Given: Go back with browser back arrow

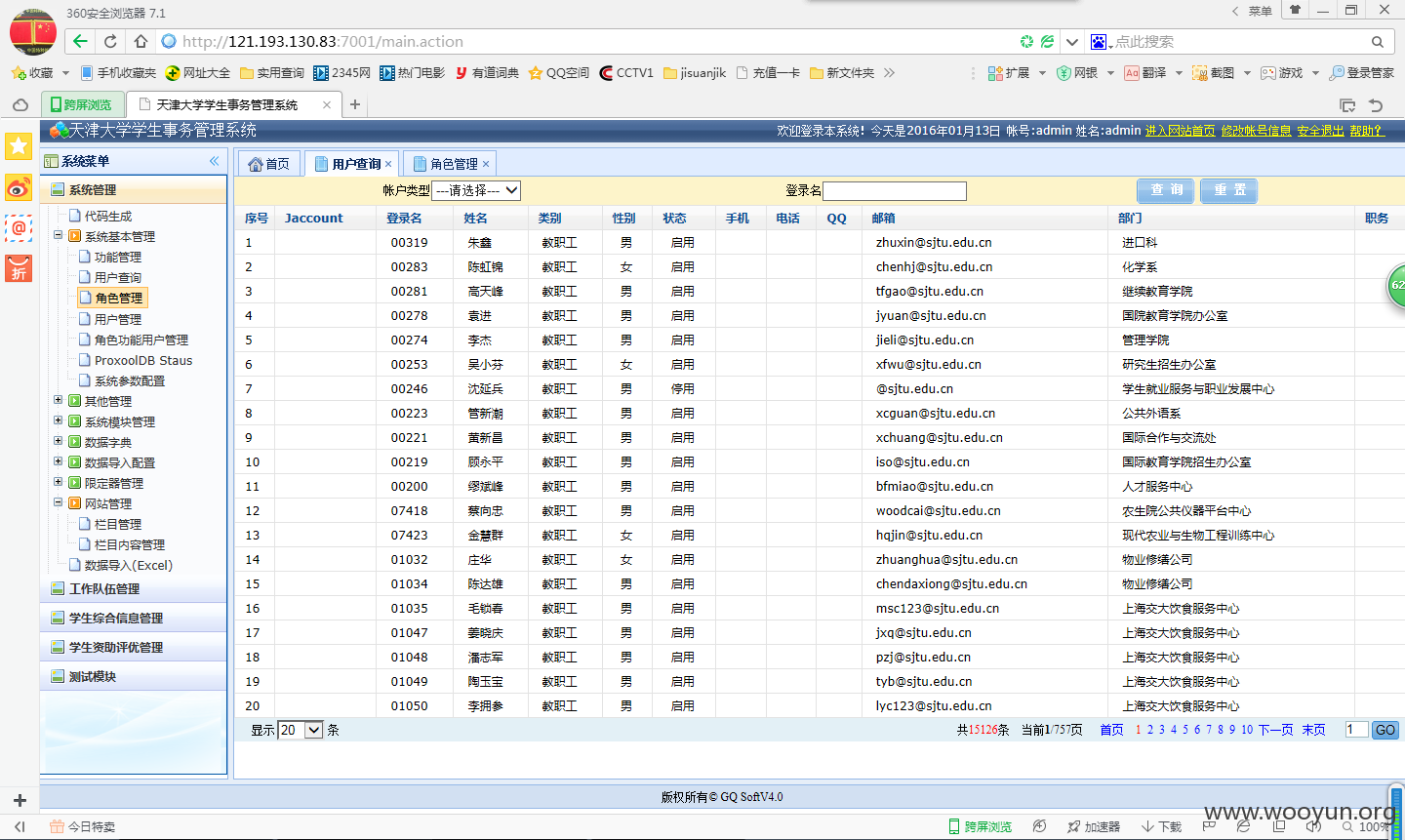Looking at the screenshot, I should tap(80, 41).
